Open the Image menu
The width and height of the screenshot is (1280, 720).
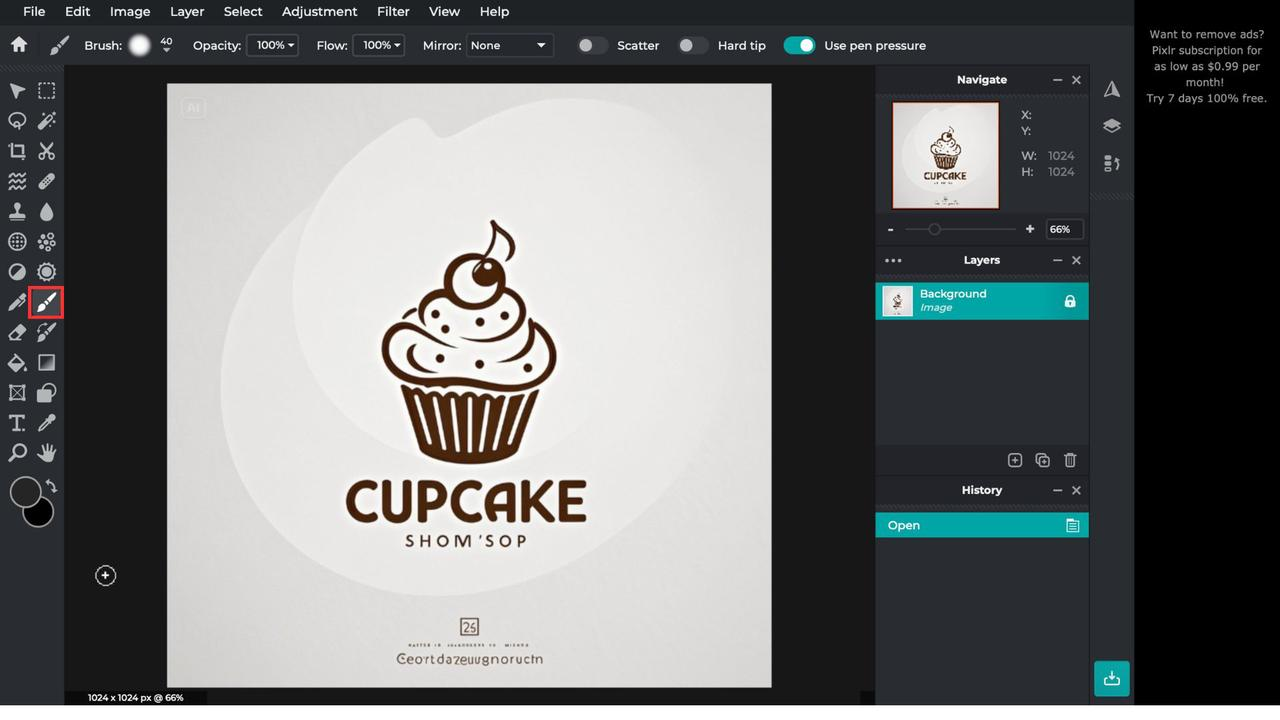point(130,12)
